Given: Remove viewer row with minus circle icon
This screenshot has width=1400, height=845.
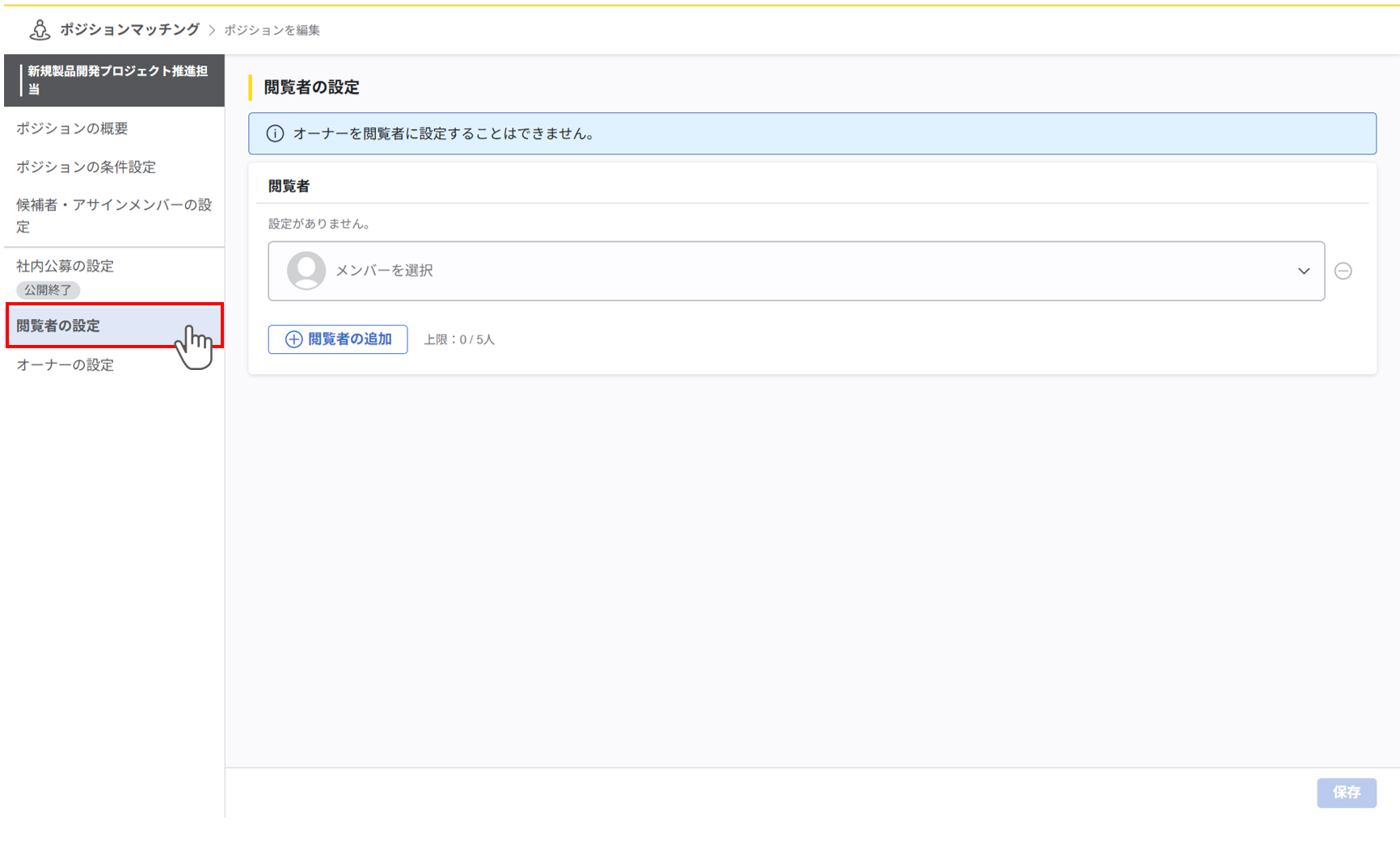Looking at the screenshot, I should click(1343, 271).
